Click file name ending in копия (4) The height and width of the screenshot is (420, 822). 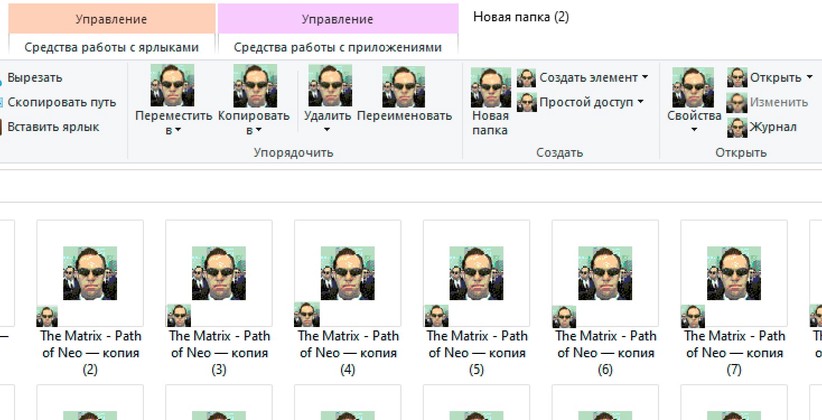click(x=348, y=352)
